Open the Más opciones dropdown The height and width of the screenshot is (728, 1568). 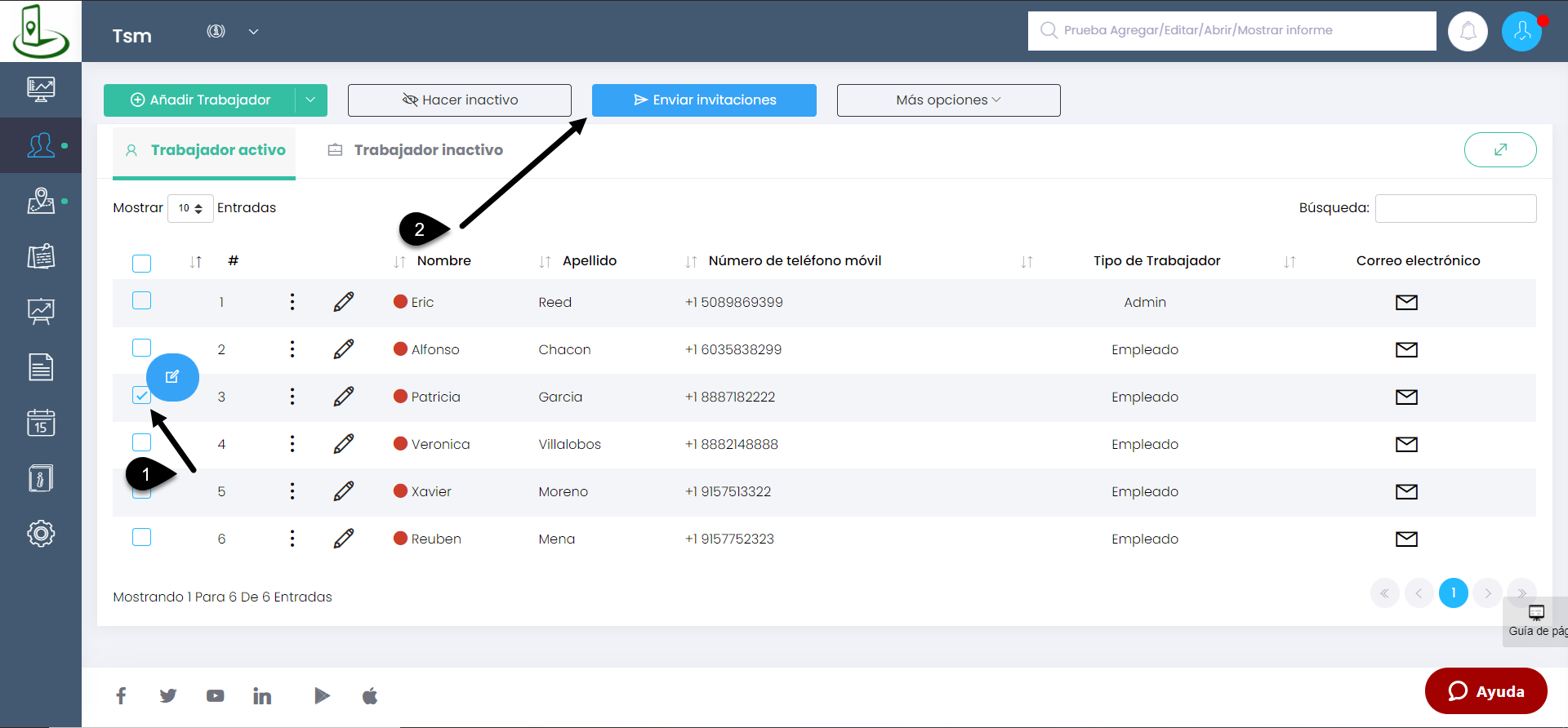947,100
